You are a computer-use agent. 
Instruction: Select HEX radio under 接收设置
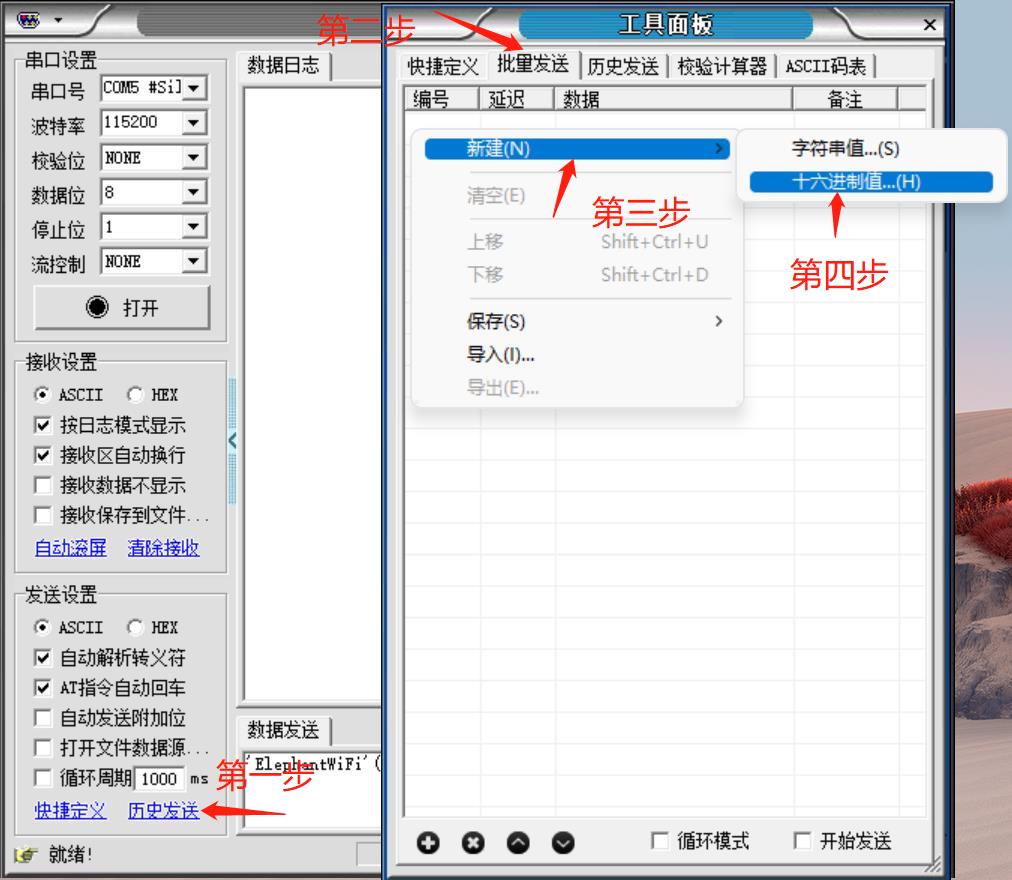pyautogui.click(x=135, y=395)
